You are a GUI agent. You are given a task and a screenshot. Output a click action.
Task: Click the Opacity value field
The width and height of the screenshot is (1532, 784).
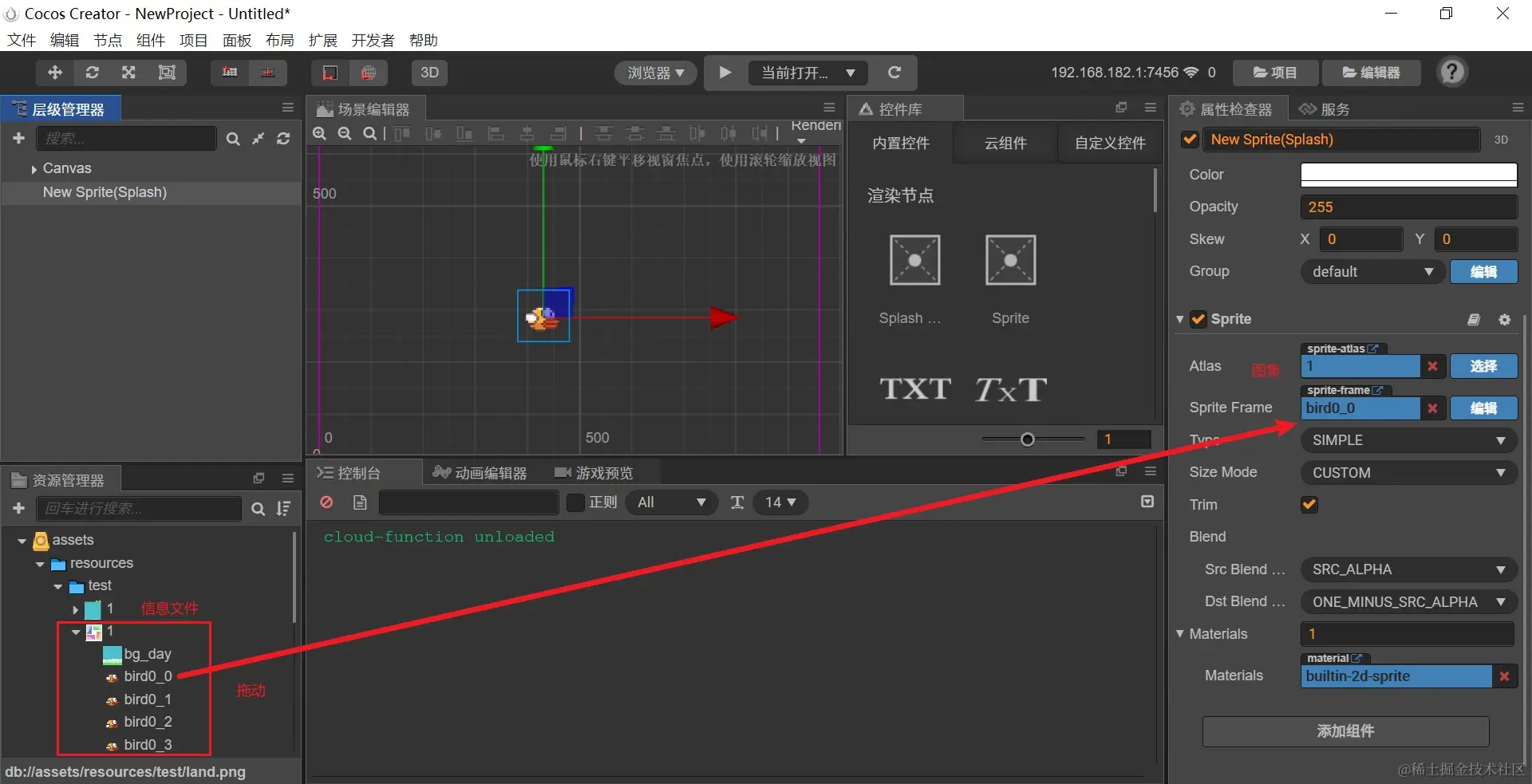click(1408, 207)
